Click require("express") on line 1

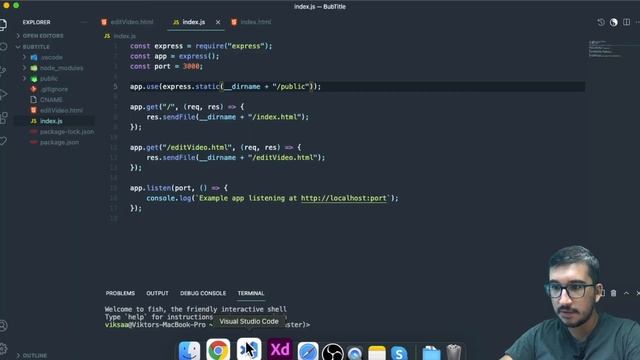[x=231, y=46]
